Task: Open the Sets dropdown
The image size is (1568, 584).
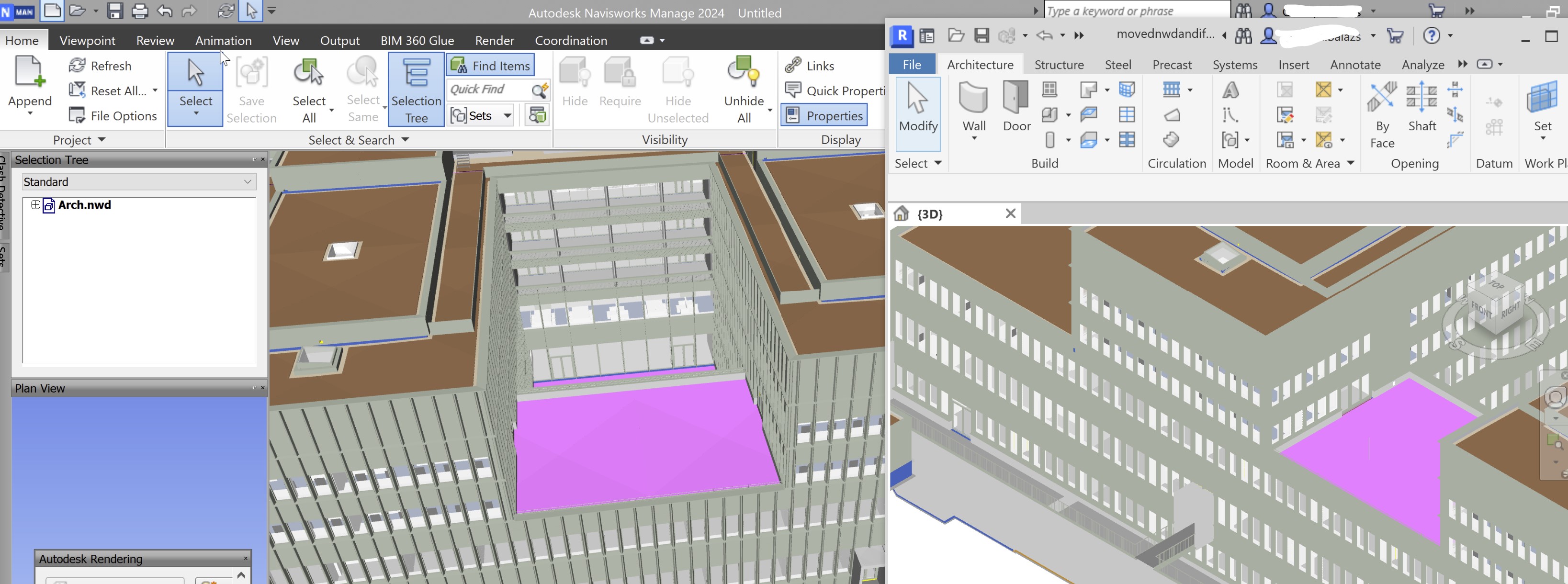Action: (507, 115)
